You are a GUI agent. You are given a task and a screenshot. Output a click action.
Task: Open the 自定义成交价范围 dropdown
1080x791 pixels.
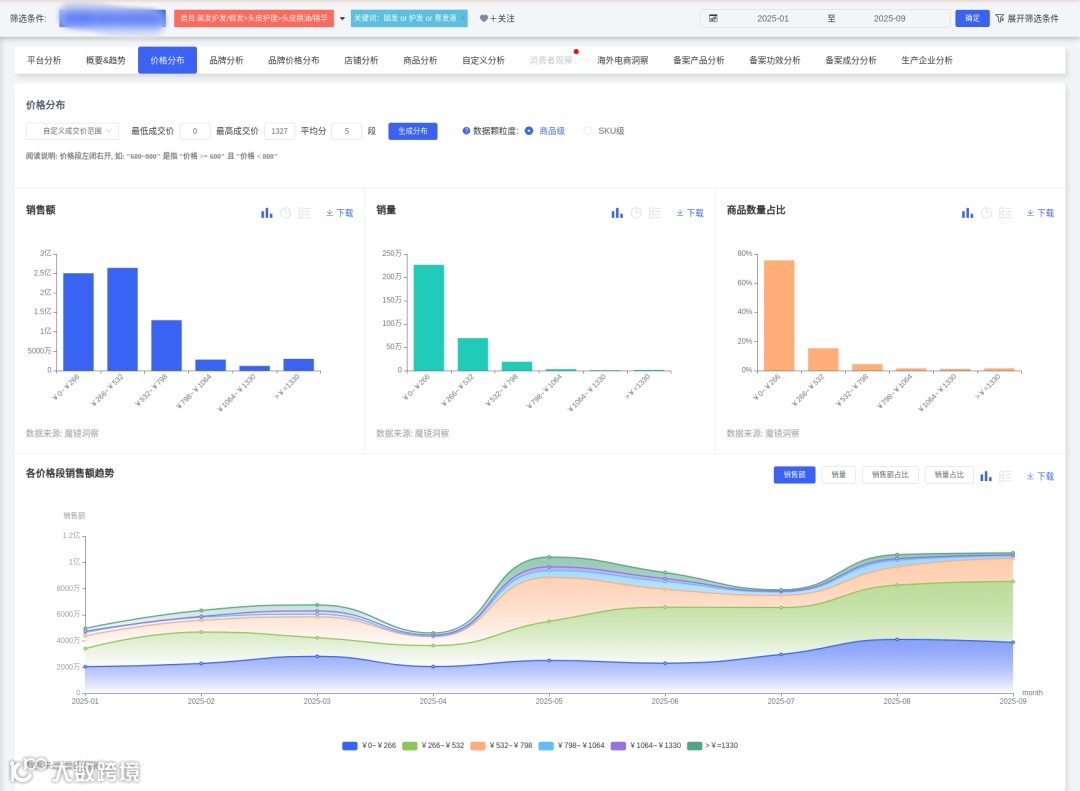[72, 131]
